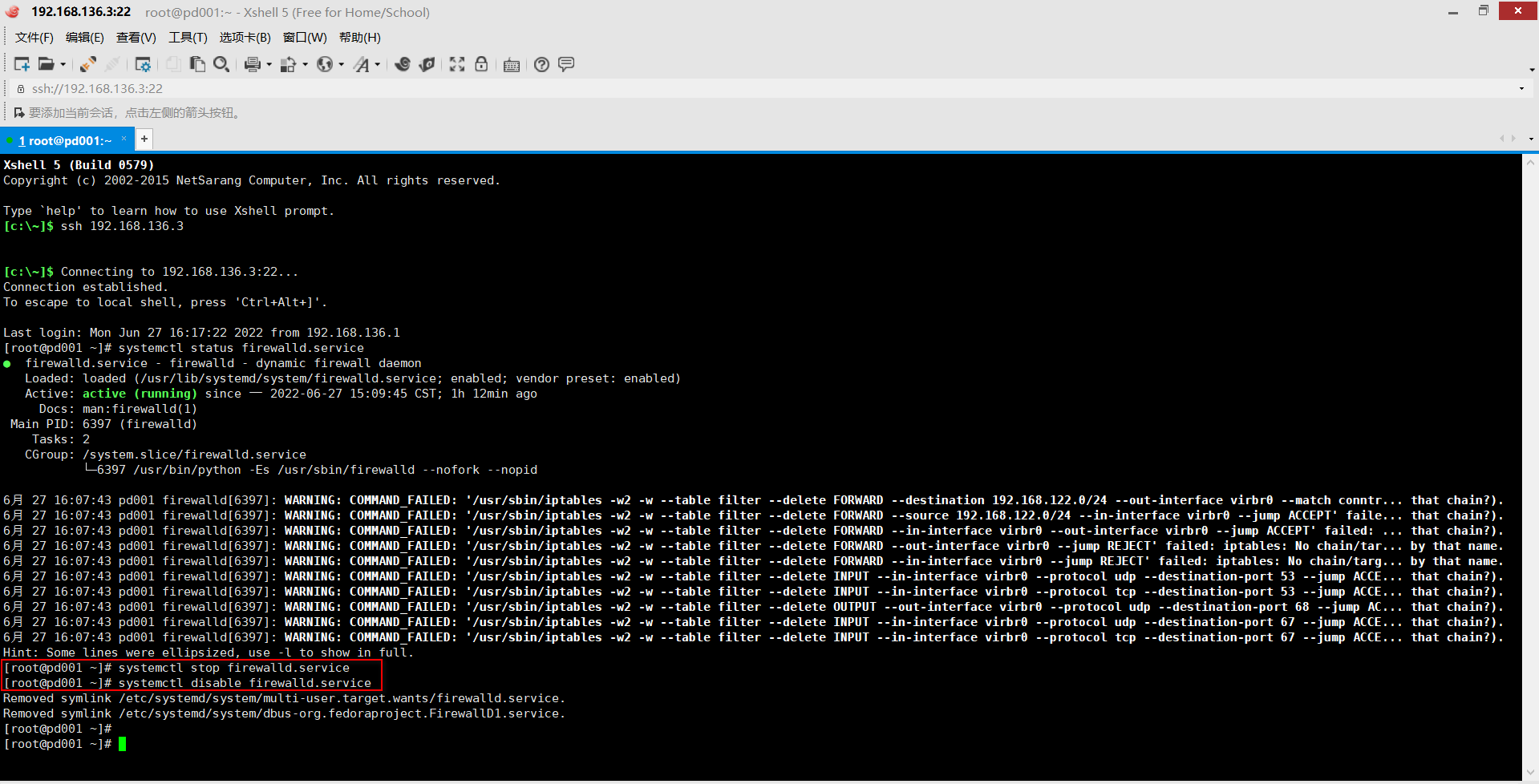Image resolution: width=1539 pixels, height=784 pixels.
Task: Click the 'Connection established.' line
Action: click(x=86, y=287)
